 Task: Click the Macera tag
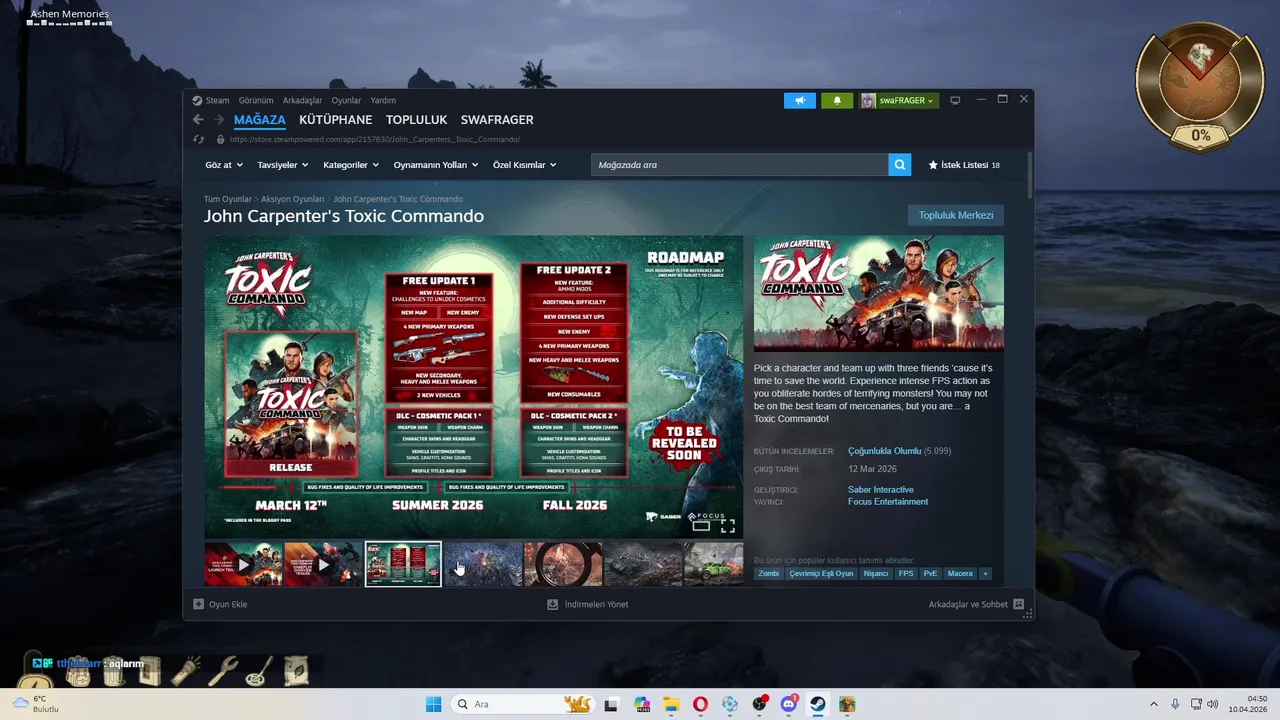pyautogui.click(x=960, y=574)
